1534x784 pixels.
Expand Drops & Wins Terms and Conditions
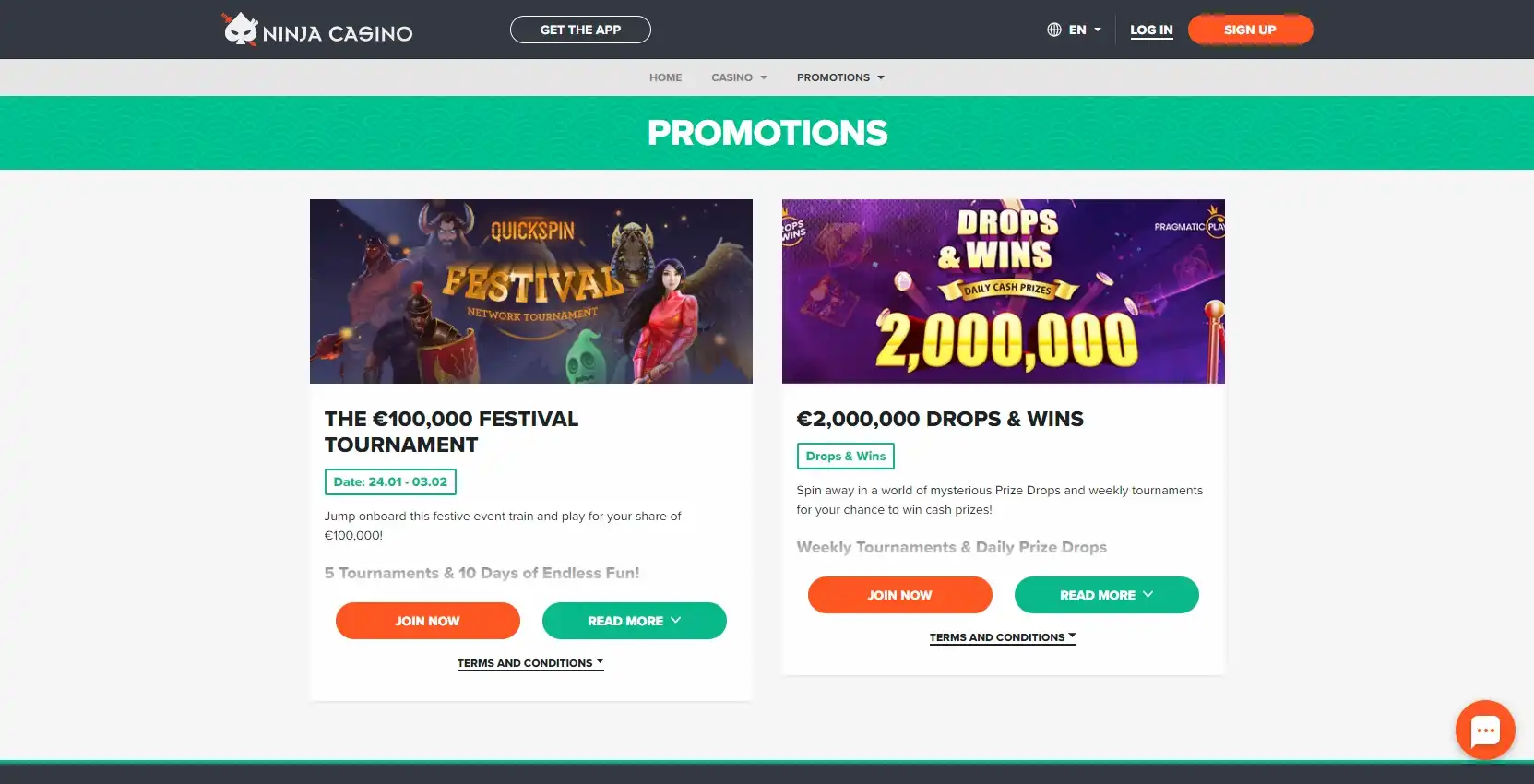point(1003,637)
